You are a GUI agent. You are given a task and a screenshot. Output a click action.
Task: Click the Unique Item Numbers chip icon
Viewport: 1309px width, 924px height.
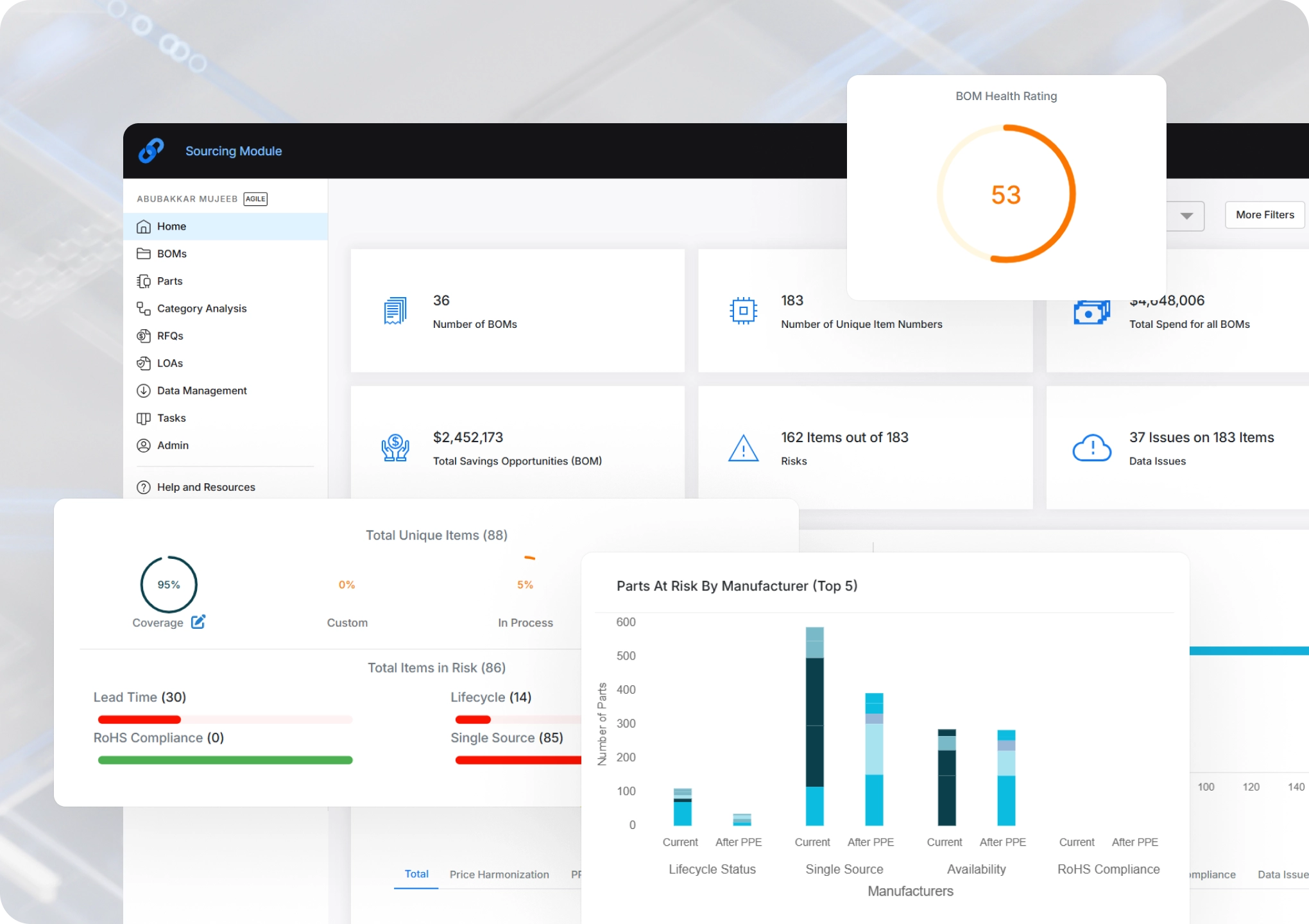[743, 311]
